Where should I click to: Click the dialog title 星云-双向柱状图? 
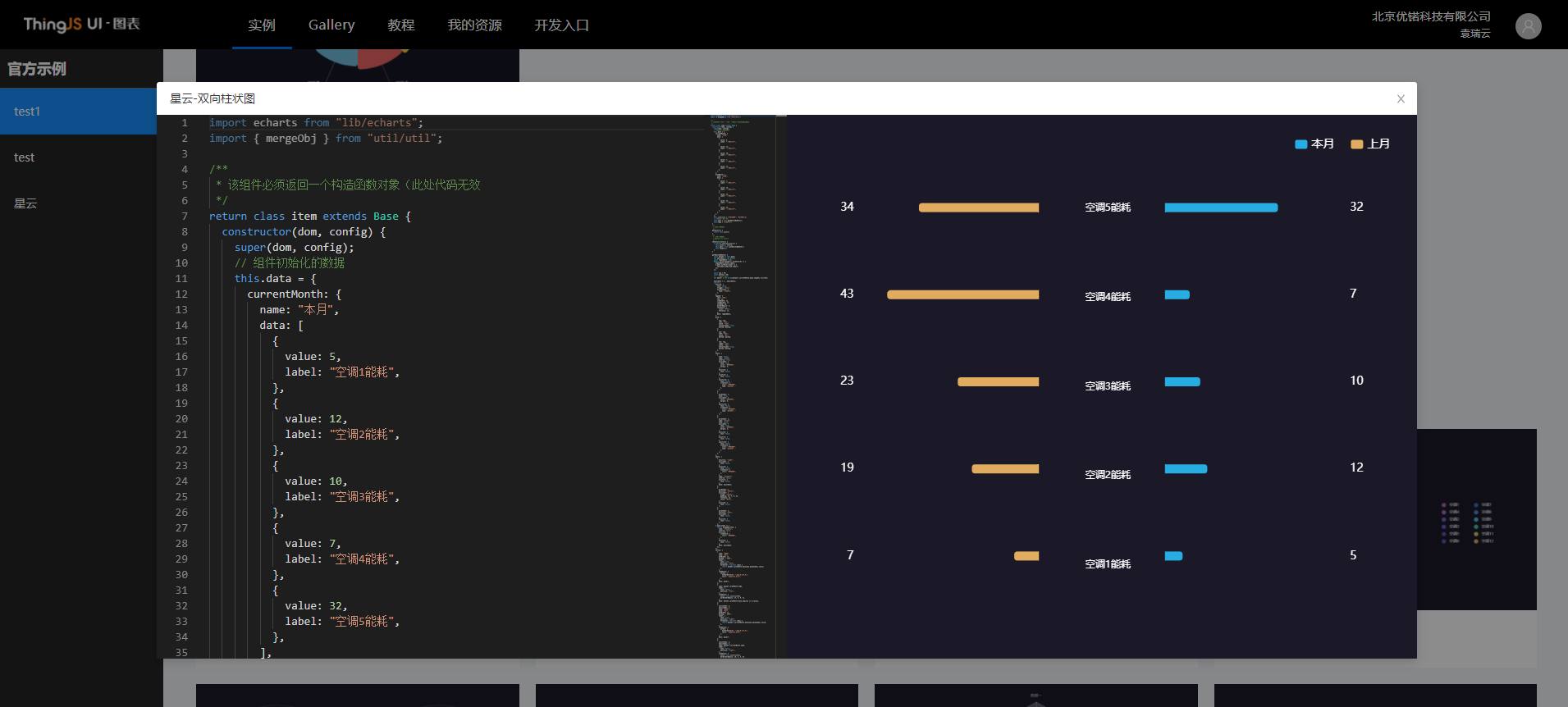213,98
